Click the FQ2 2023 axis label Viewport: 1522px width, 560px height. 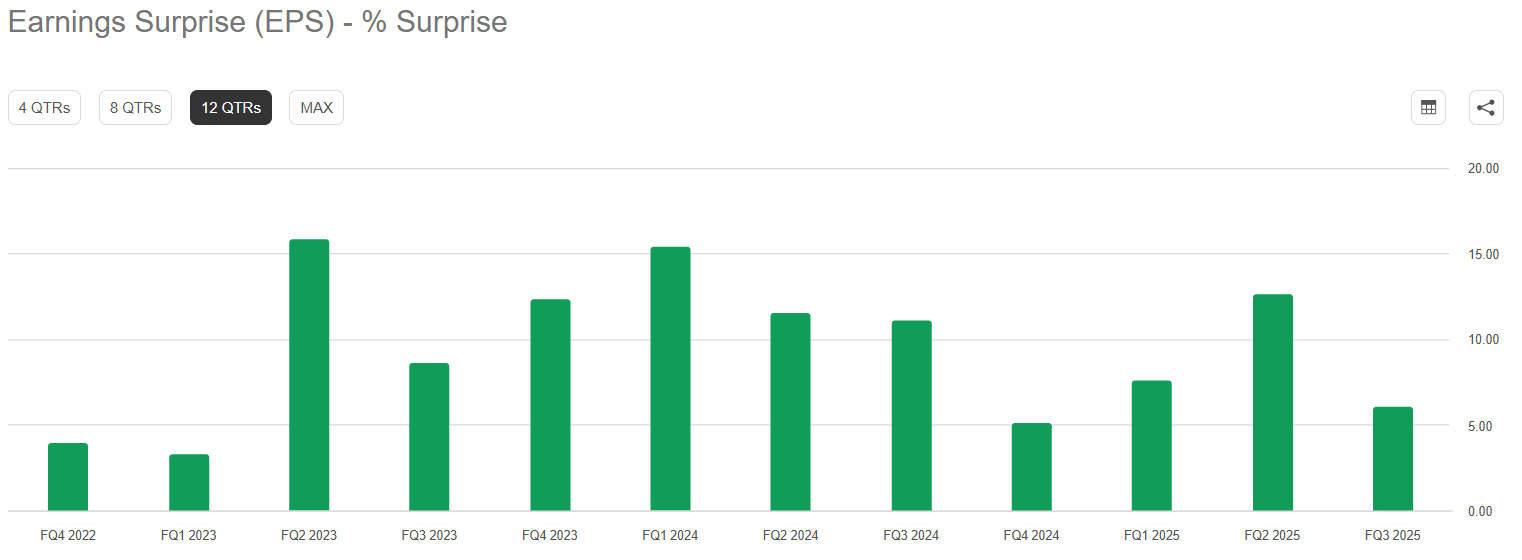309,536
